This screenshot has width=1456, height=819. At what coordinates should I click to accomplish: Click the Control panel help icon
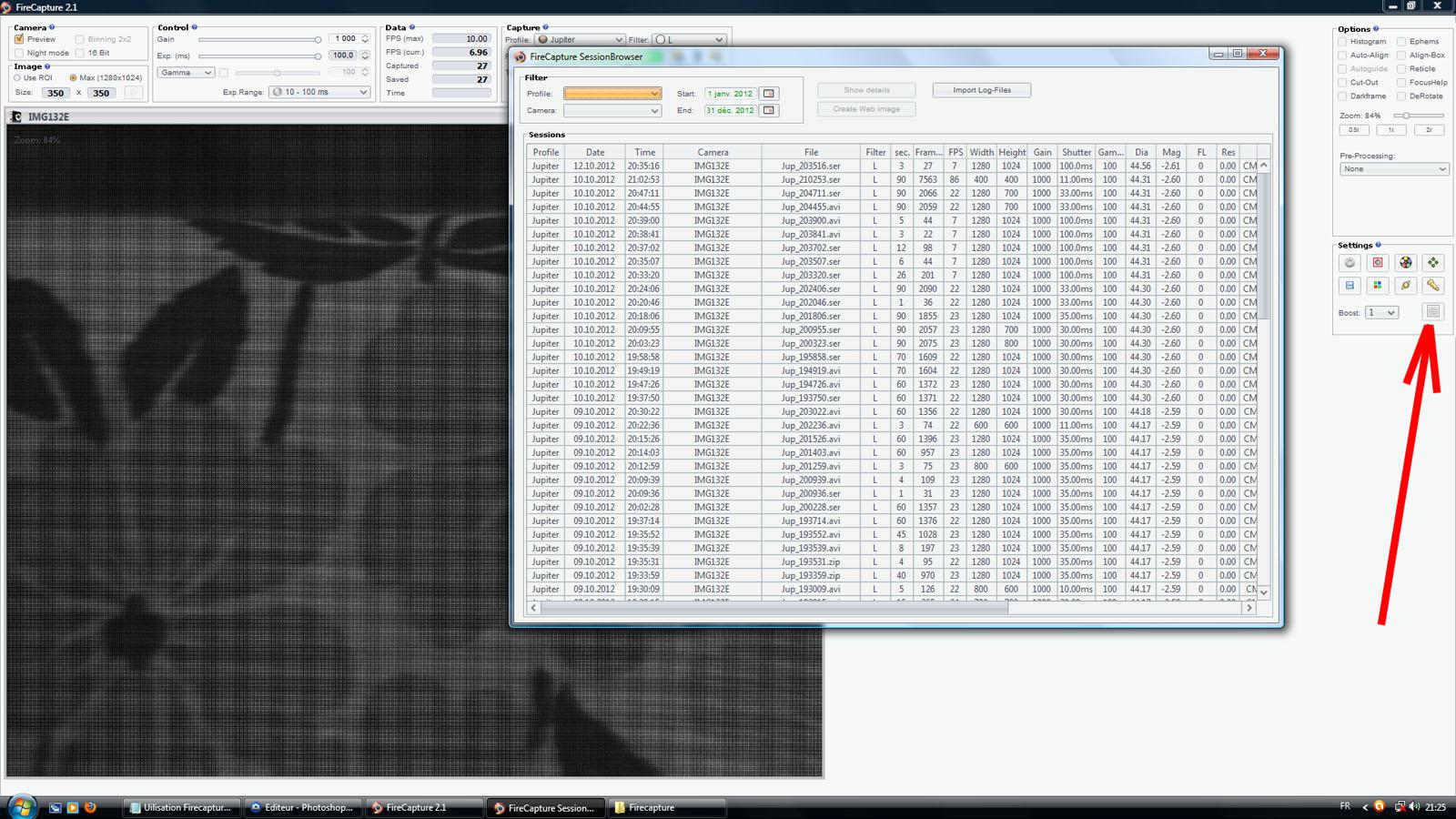click(195, 27)
